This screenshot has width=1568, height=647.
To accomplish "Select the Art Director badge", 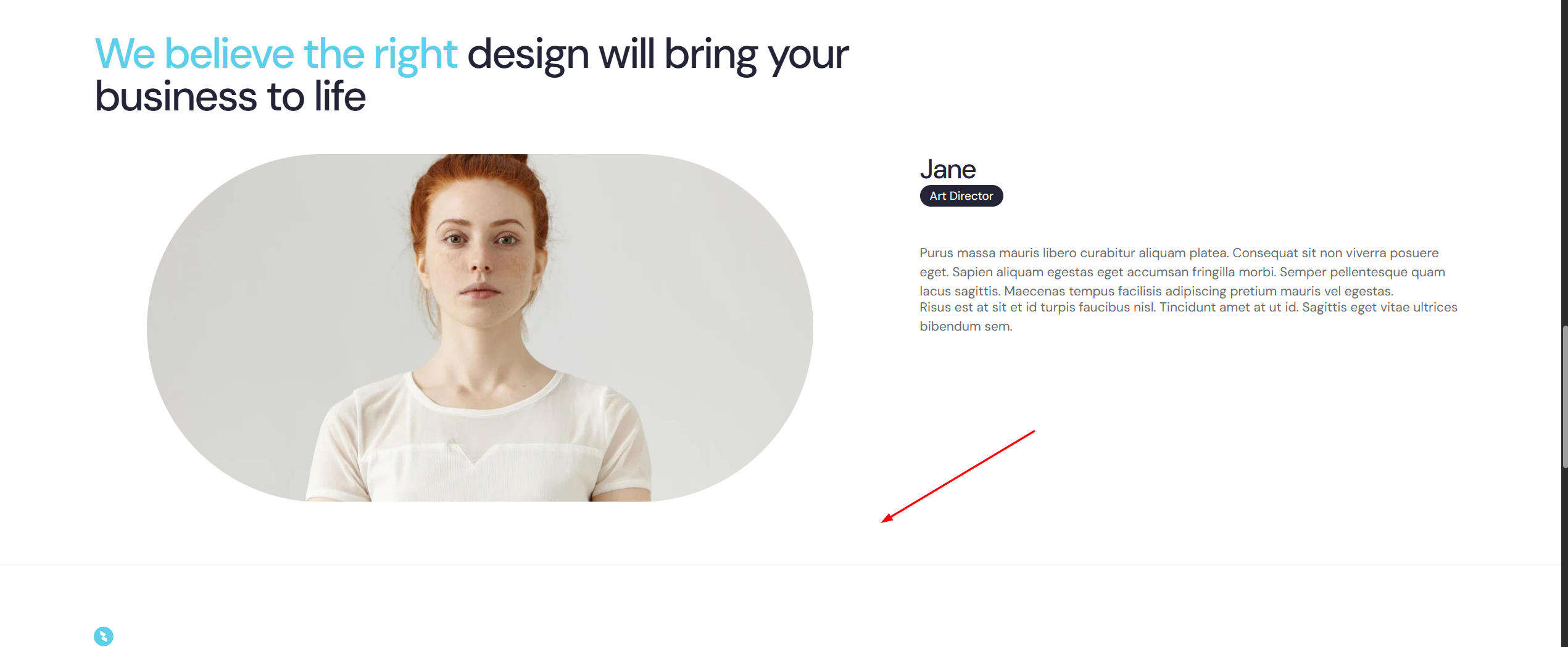I will (961, 196).
